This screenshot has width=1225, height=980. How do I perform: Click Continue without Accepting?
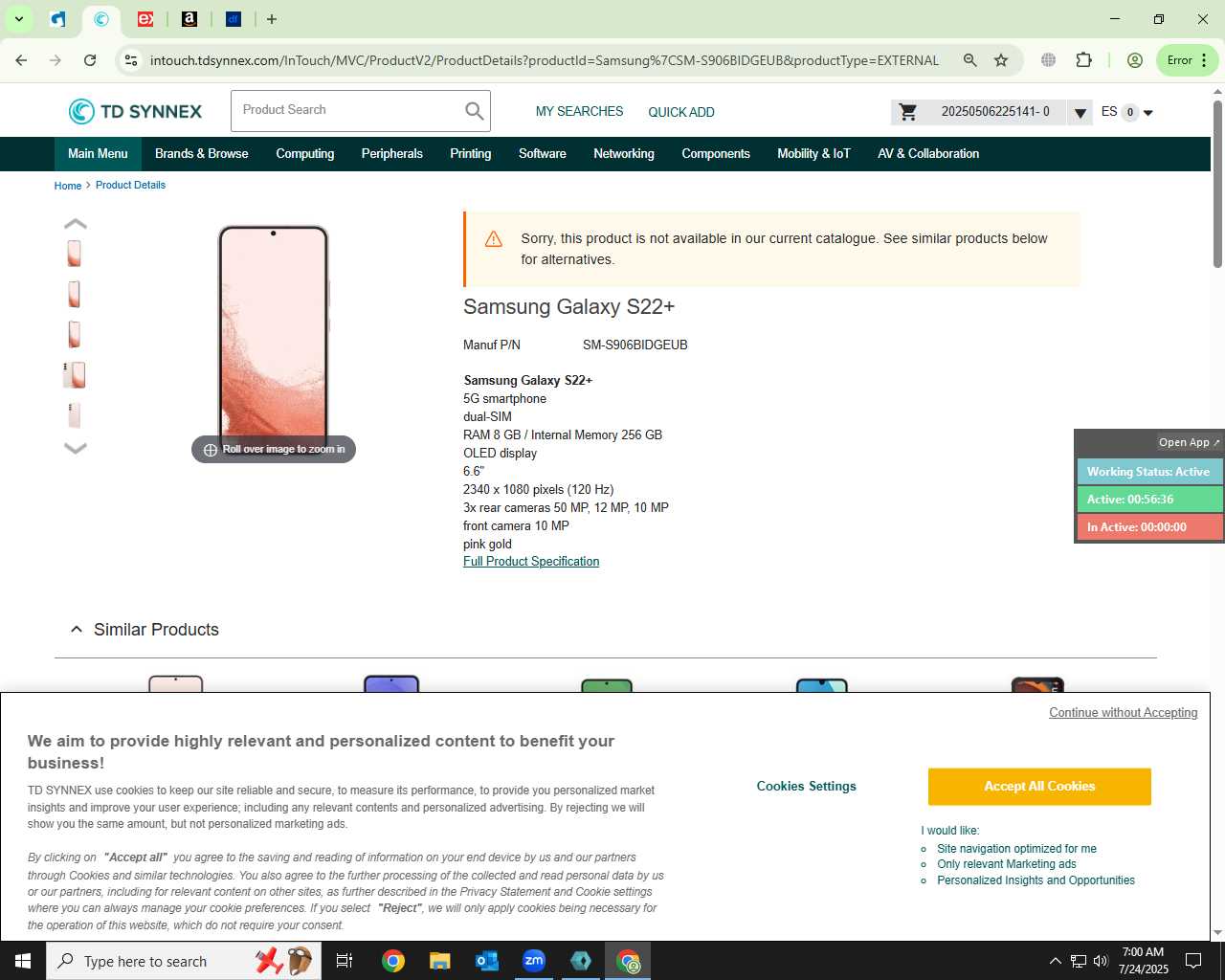1123,713
